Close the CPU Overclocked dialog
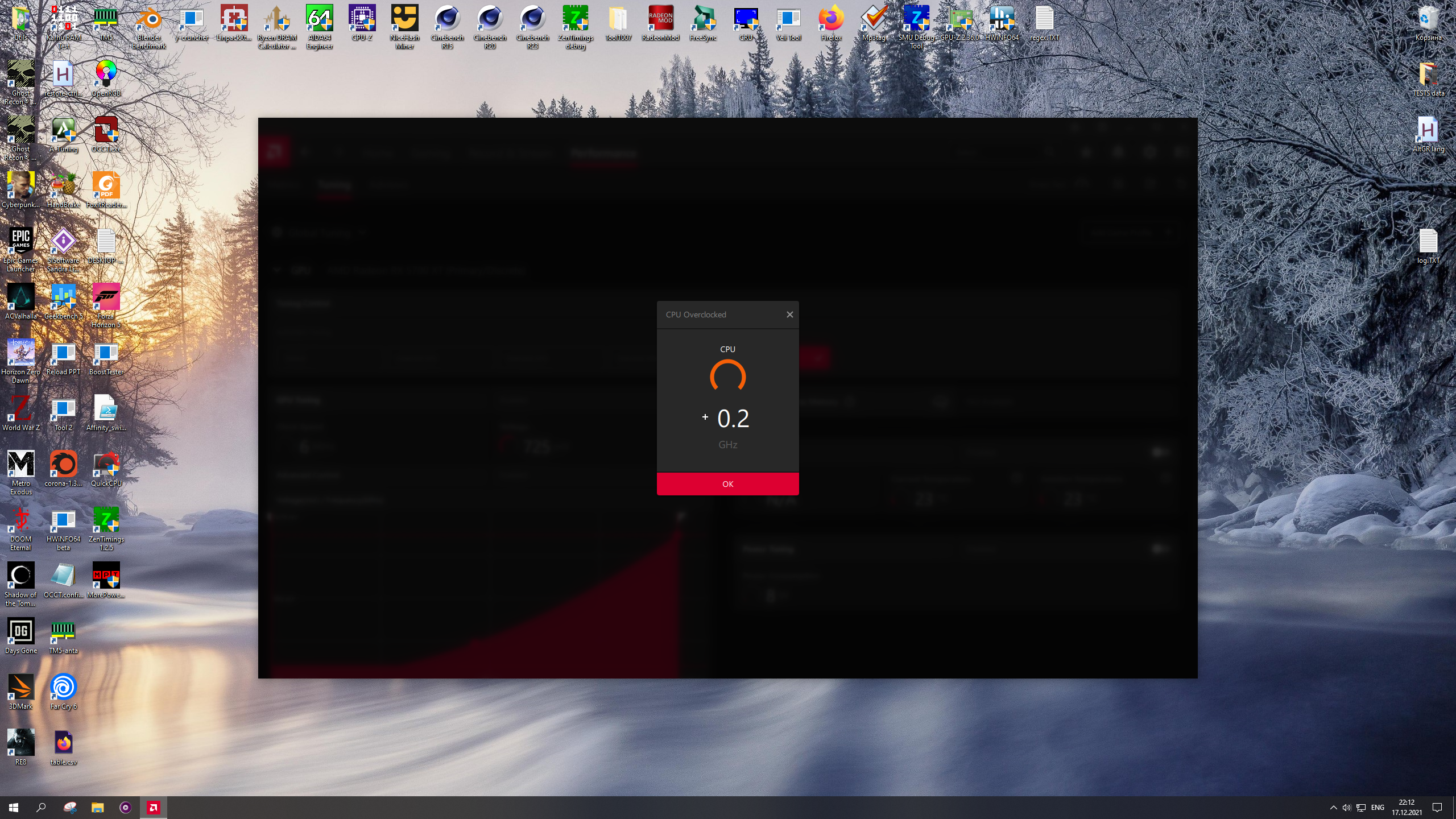The image size is (1456, 819). click(x=789, y=315)
